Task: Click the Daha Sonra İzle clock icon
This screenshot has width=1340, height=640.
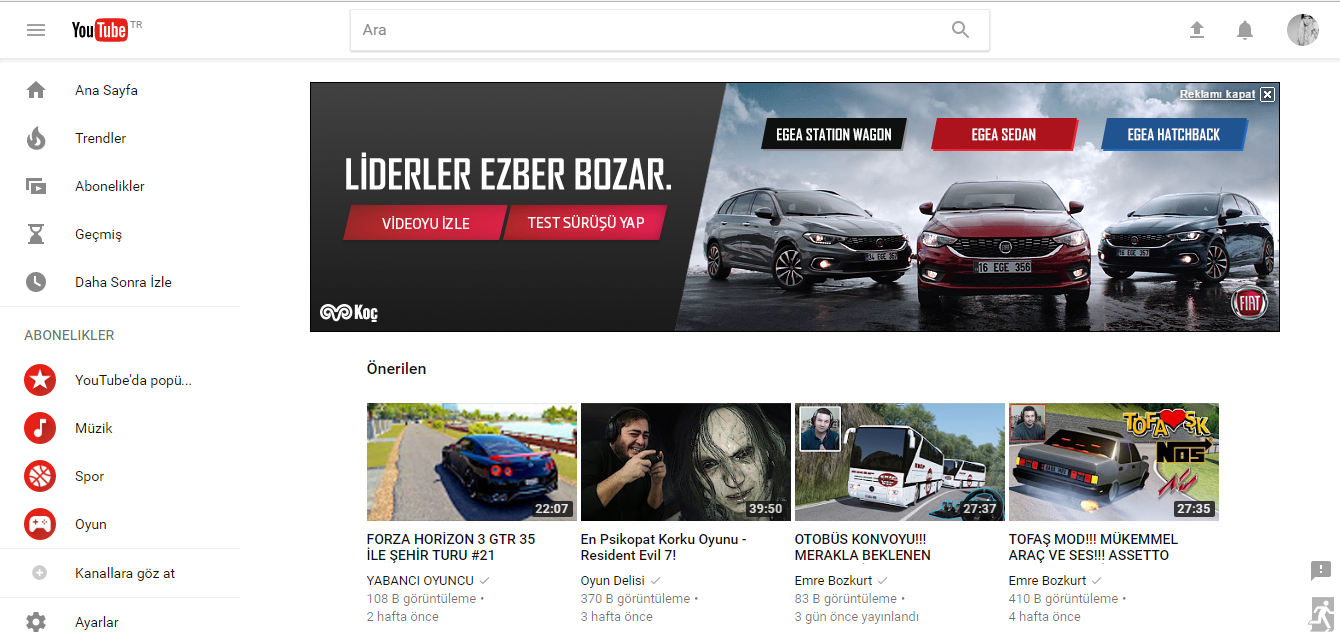Action: tap(36, 282)
